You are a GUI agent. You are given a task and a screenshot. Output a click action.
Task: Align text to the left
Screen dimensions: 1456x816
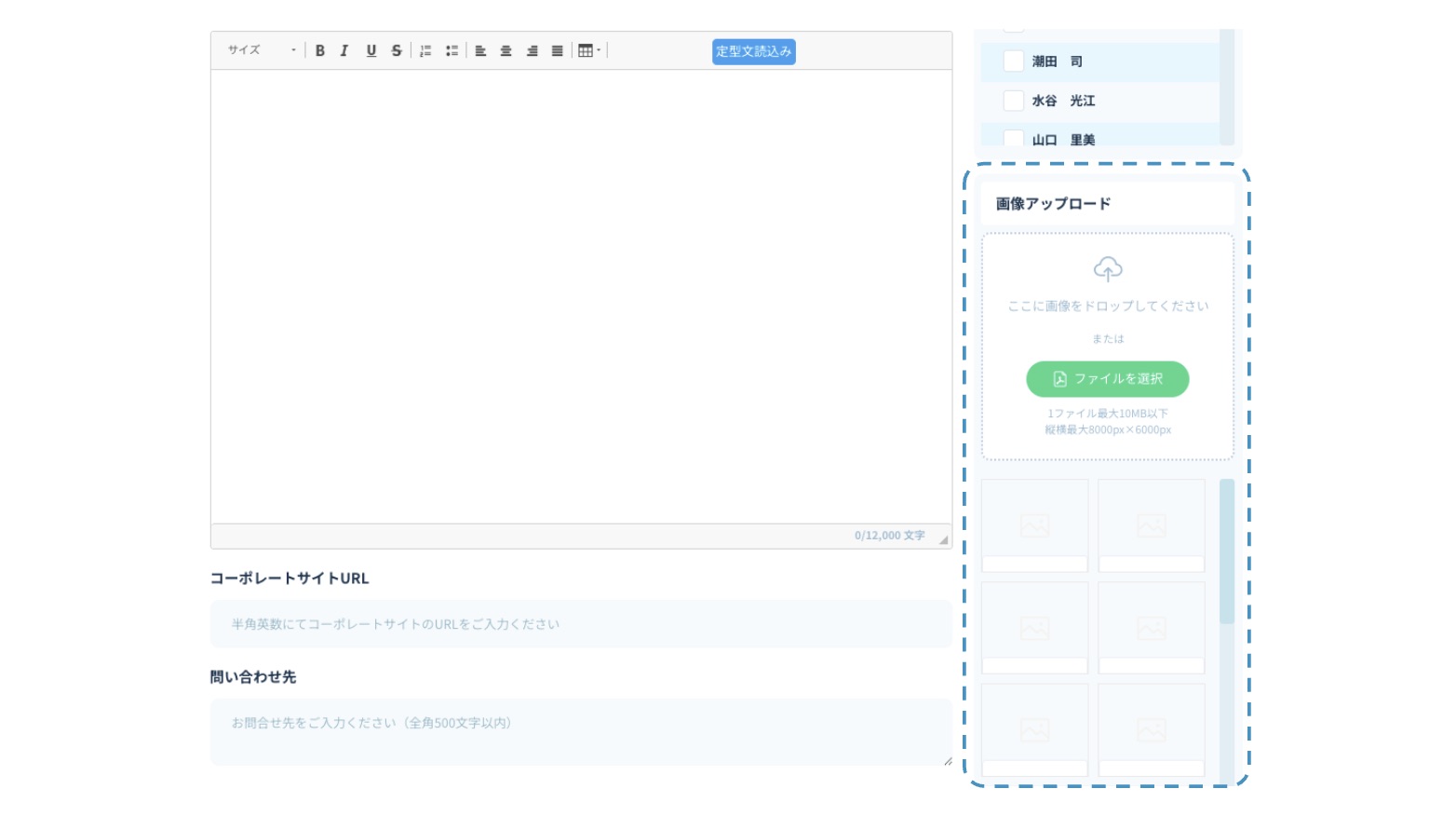click(480, 51)
